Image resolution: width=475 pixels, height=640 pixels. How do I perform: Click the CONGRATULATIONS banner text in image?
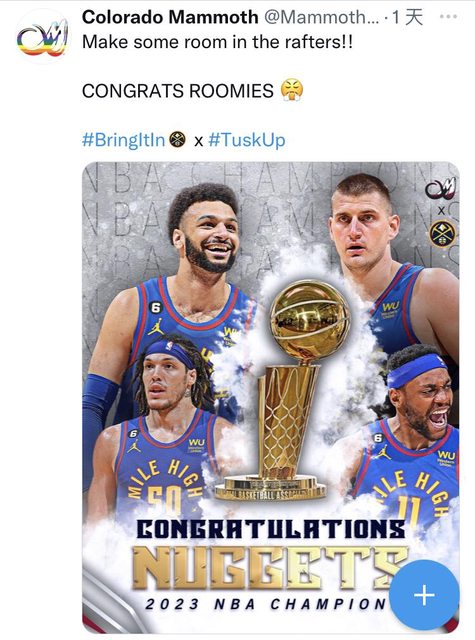pos(270,529)
